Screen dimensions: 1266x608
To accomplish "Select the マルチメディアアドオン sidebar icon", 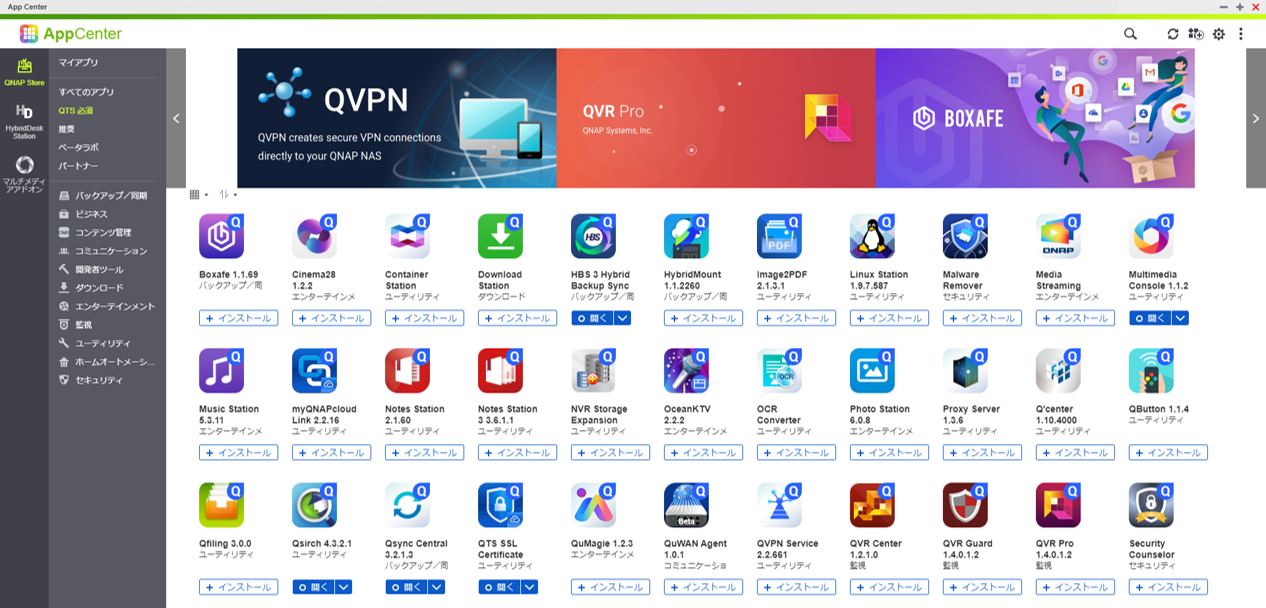I will click(x=24, y=173).
